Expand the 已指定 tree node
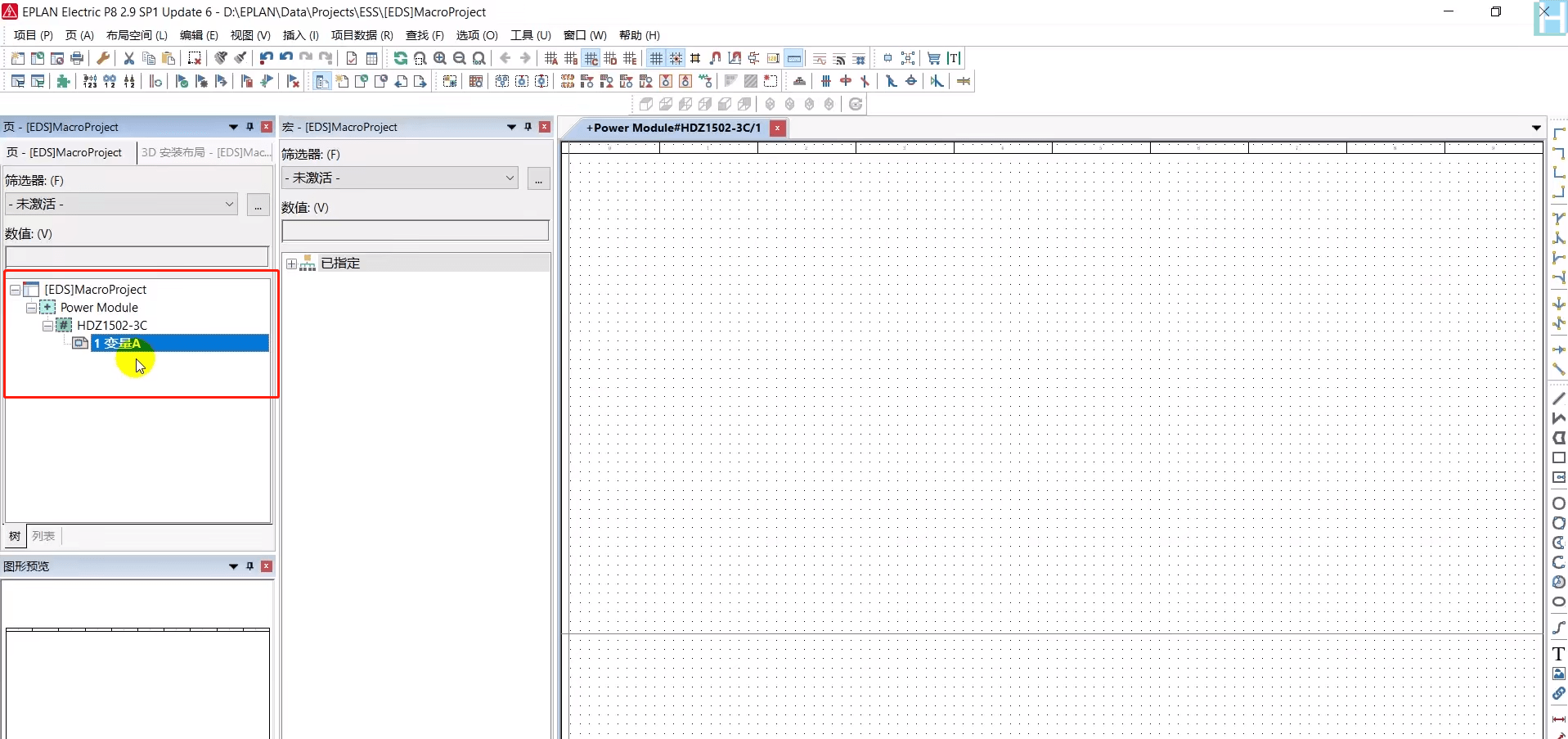 click(291, 264)
